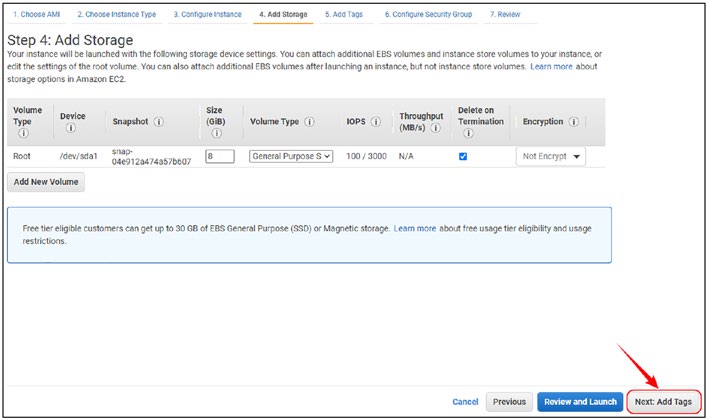Go to the 1. Choose AMI step tab
This screenshot has width=708, height=420.
pos(37,14)
